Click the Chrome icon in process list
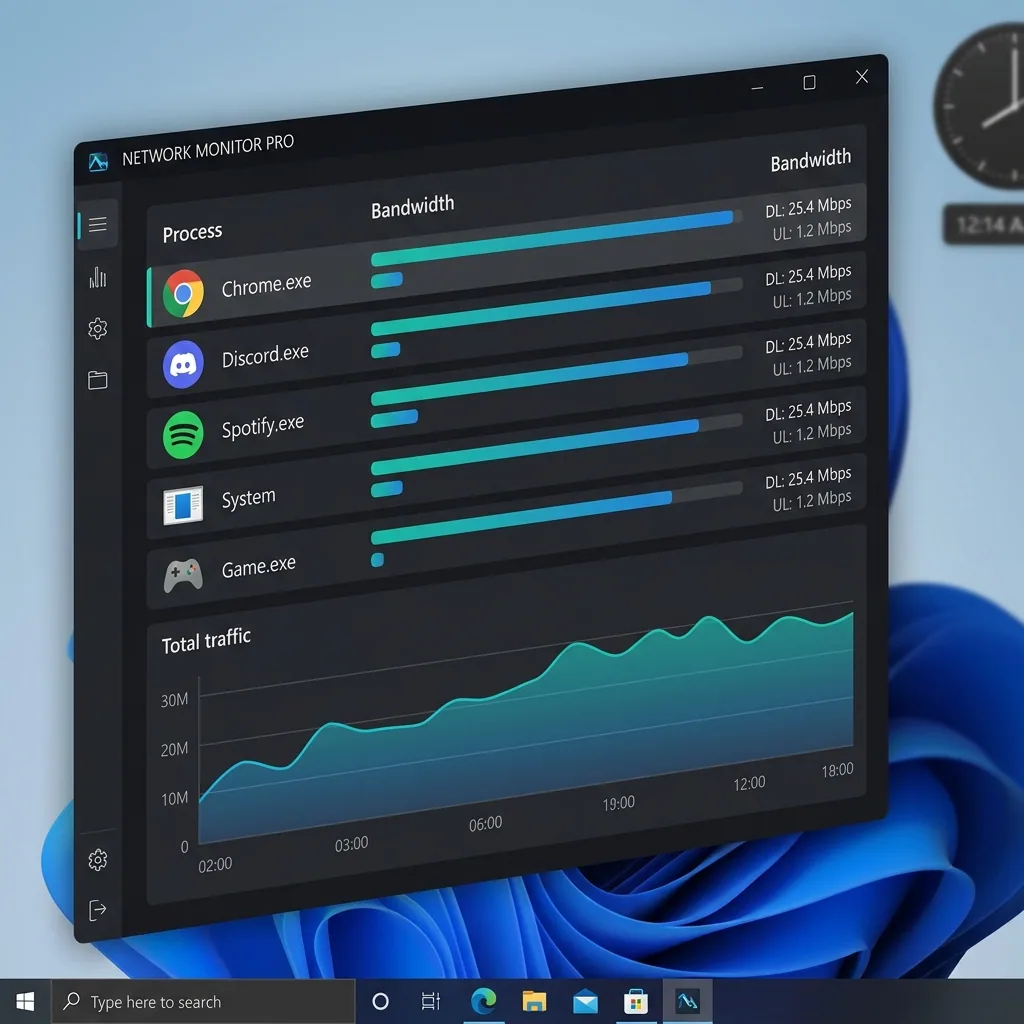The image size is (1024, 1024). (183, 294)
